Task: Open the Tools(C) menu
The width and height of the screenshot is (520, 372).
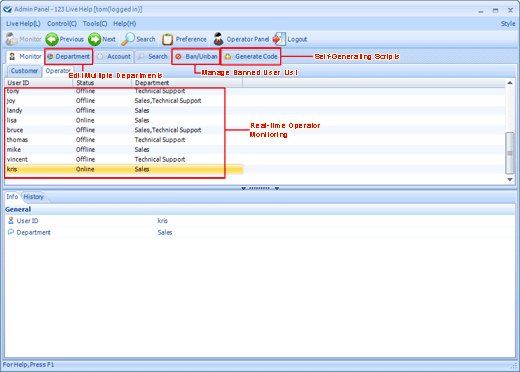Action: pos(95,24)
